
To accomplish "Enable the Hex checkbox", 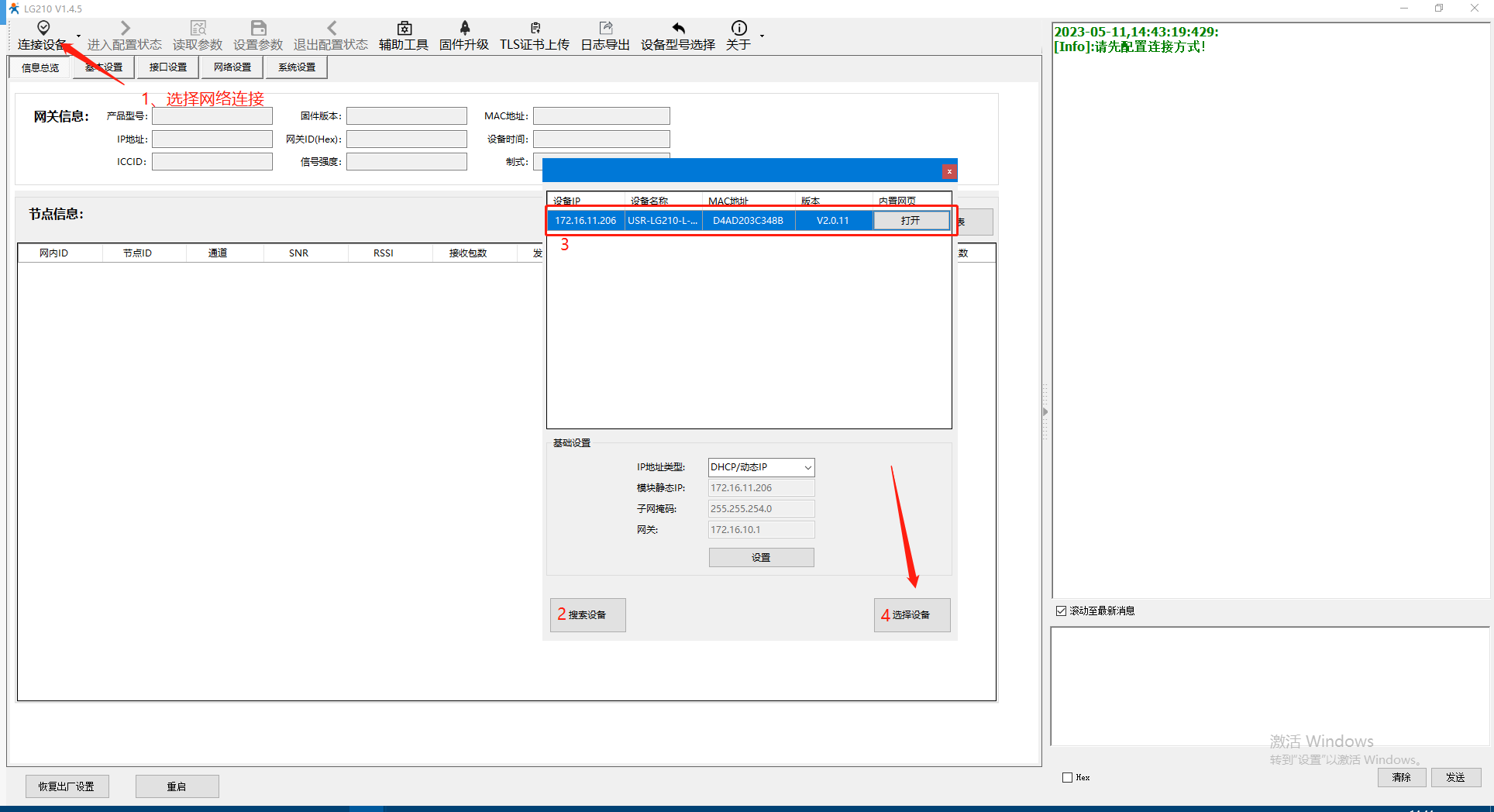I will [x=1068, y=777].
